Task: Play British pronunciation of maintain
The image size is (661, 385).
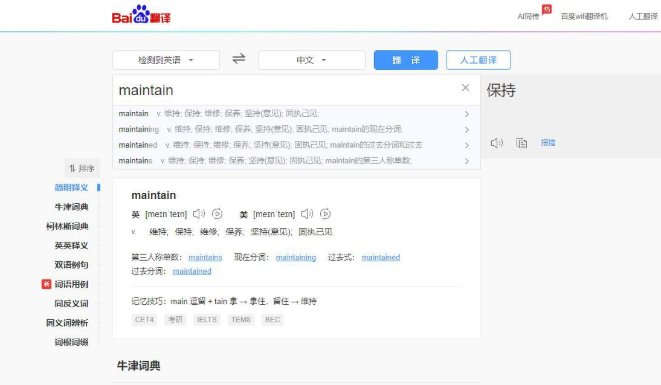Action: [x=199, y=214]
